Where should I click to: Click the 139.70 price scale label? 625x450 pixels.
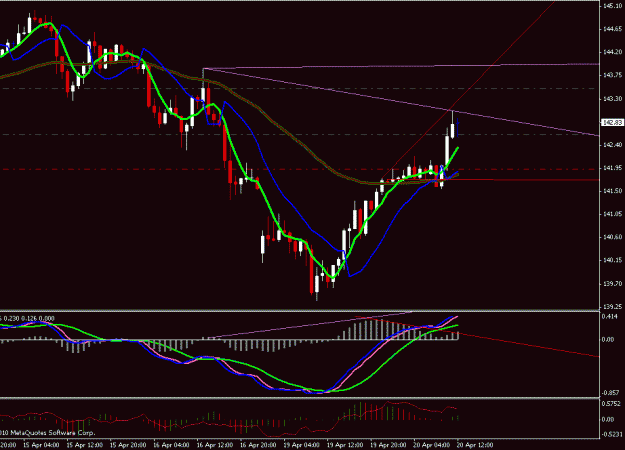613,283
